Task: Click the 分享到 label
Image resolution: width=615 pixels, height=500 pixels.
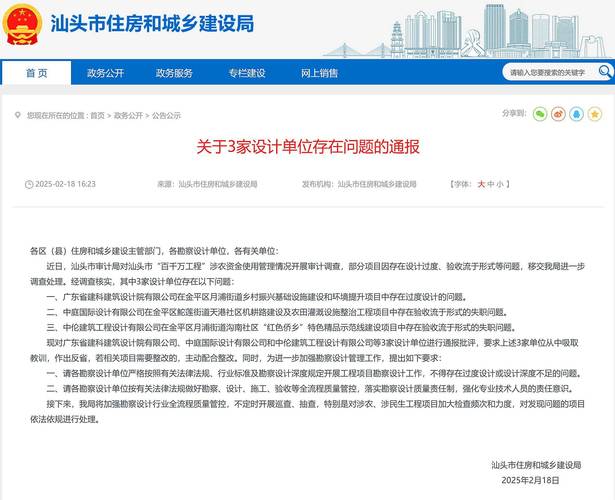Action: [x=514, y=113]
